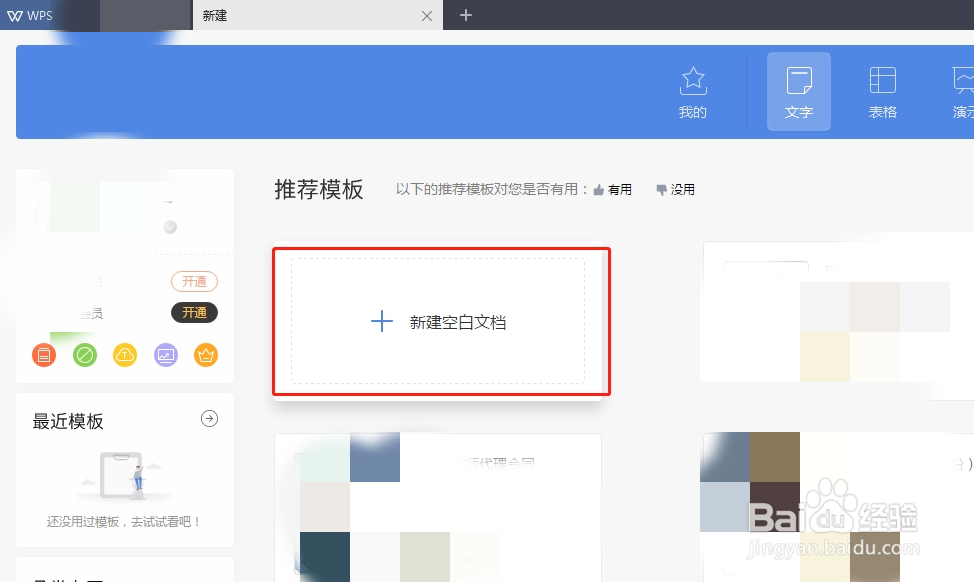
Task: Click the crown membership privilege icon
Action: point(205,355)
